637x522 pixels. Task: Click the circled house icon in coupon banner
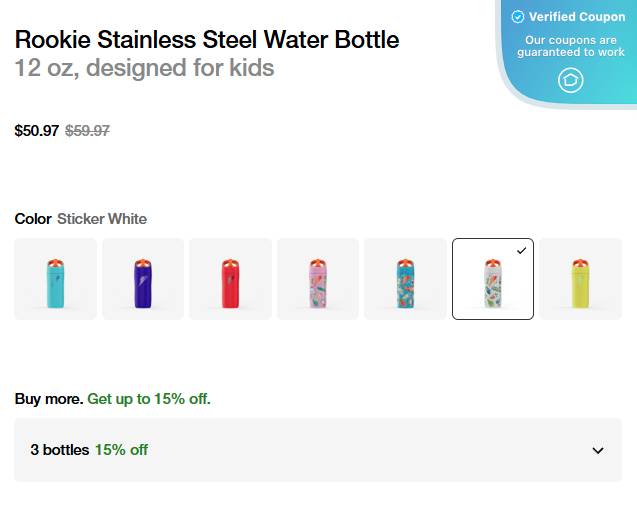click(x=570, y=80)
